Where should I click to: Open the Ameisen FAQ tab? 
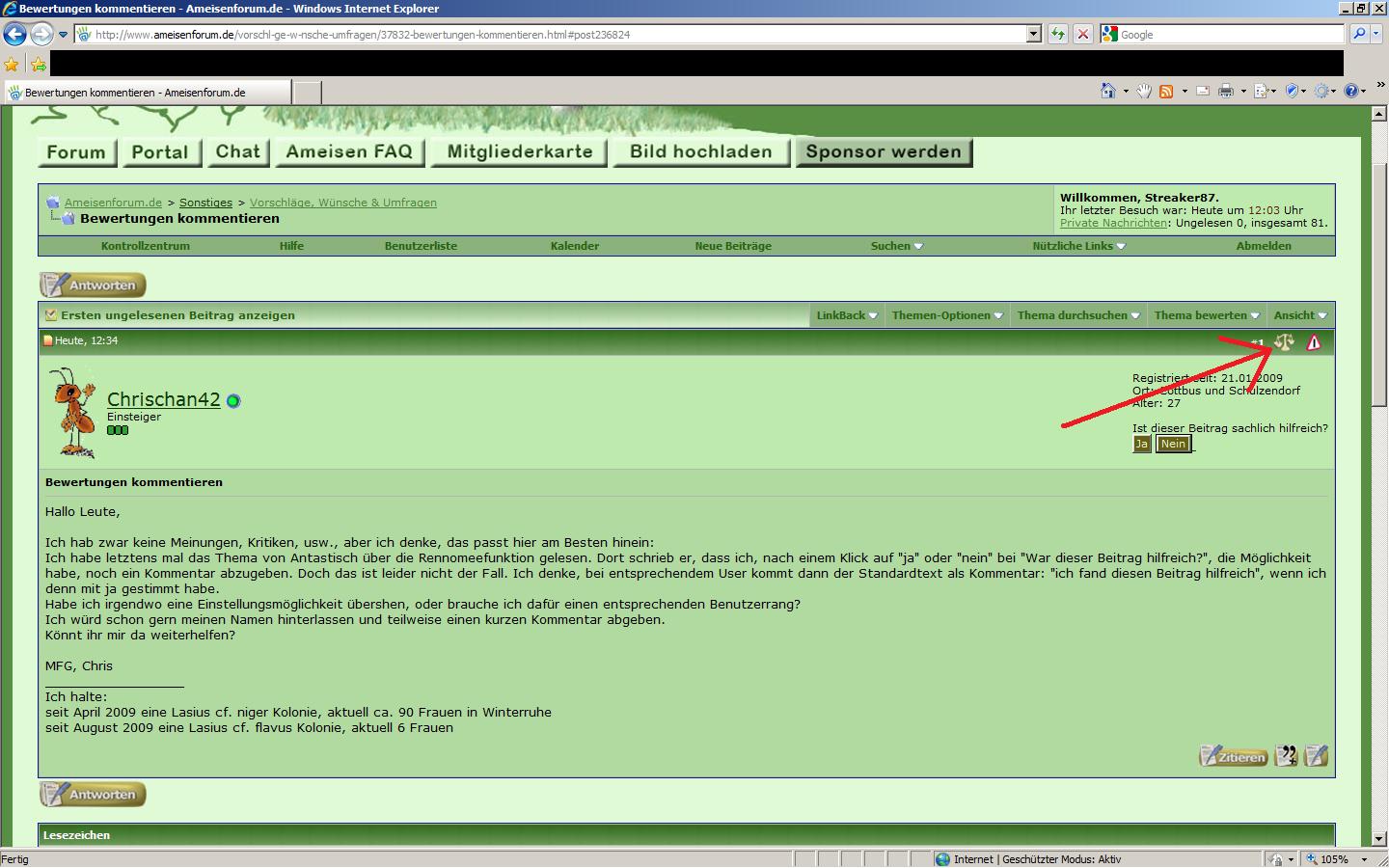(x=349, y=152)
